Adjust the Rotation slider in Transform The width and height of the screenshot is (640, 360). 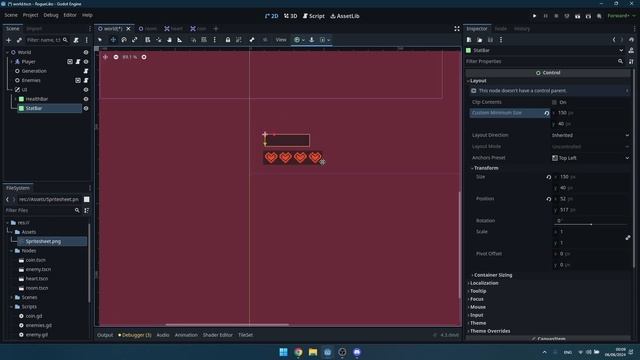point(591,224)
